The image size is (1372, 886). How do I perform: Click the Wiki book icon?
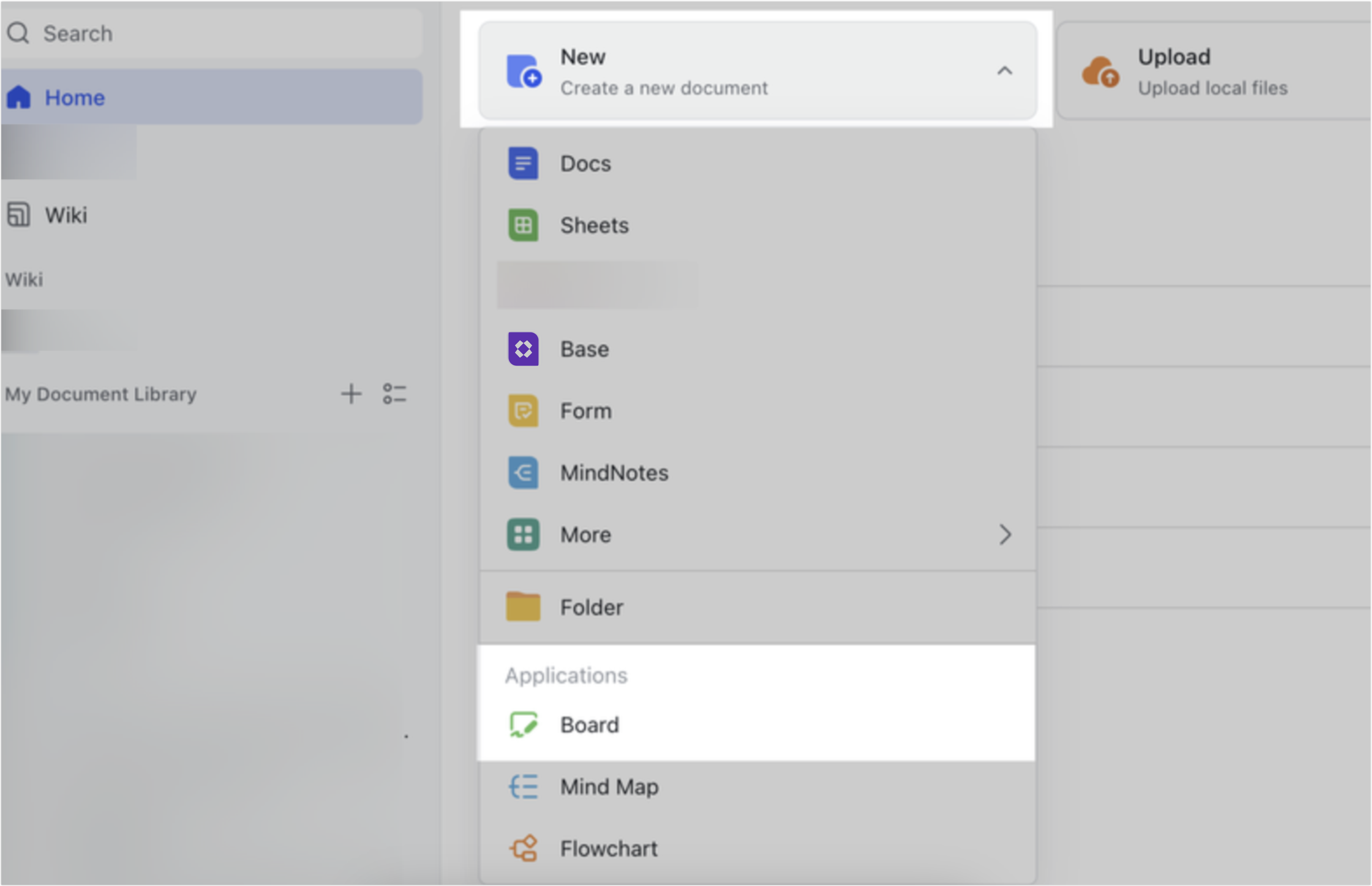[18, 215]
